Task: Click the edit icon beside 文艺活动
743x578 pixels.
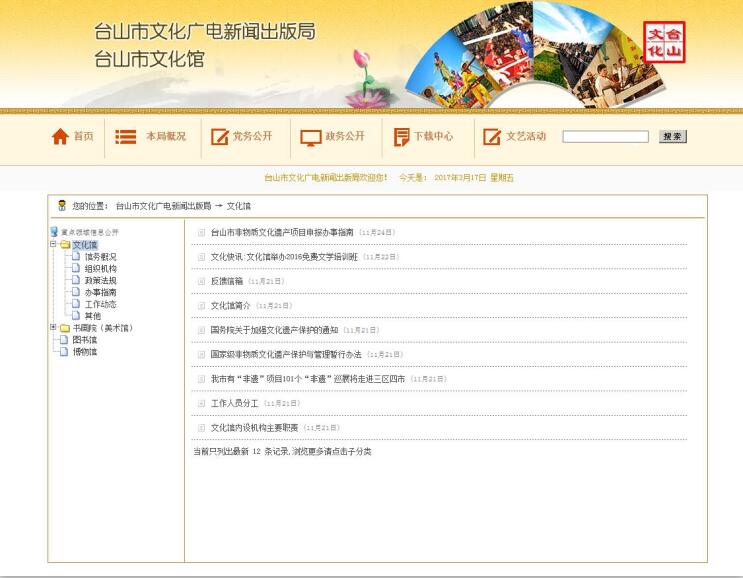Action: pyautogui.click(x=491, y=137)
